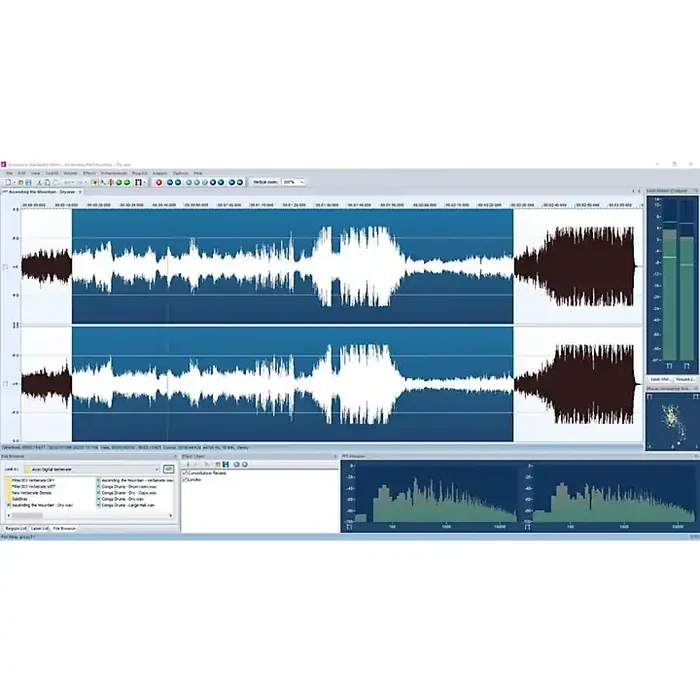
Task: Click the channel split handle between waveforms
Action: pos(332,325)
